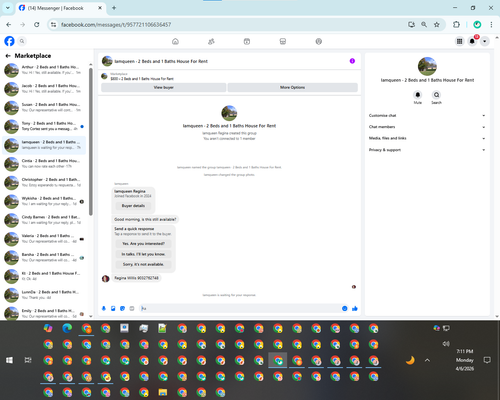Viewport: 500px width, 400px height.
Task: Click the More Options button
Action: (x=293, y=87)
